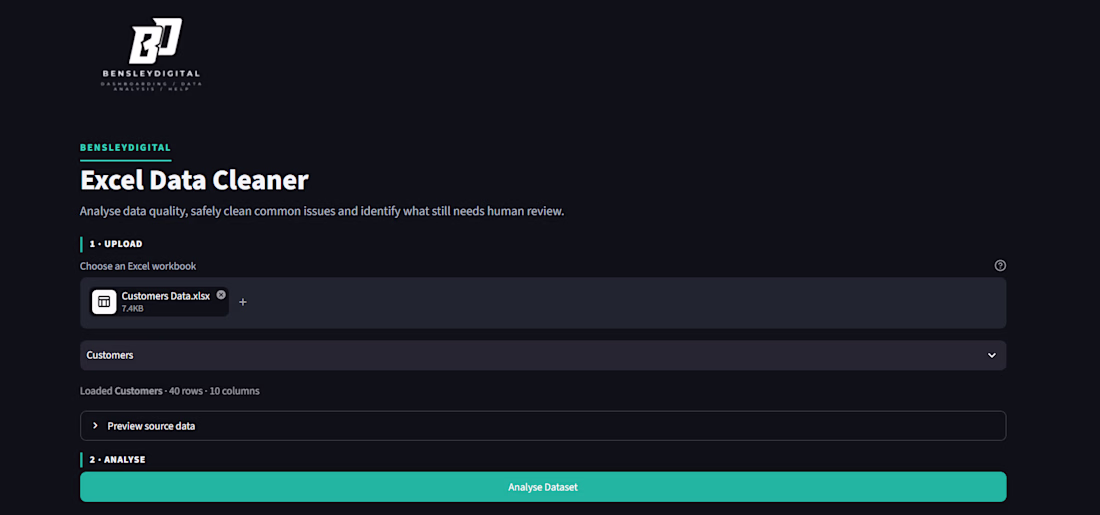Click the Choose an Excel workbook label
1100x515 pixels.
(138, 266)
